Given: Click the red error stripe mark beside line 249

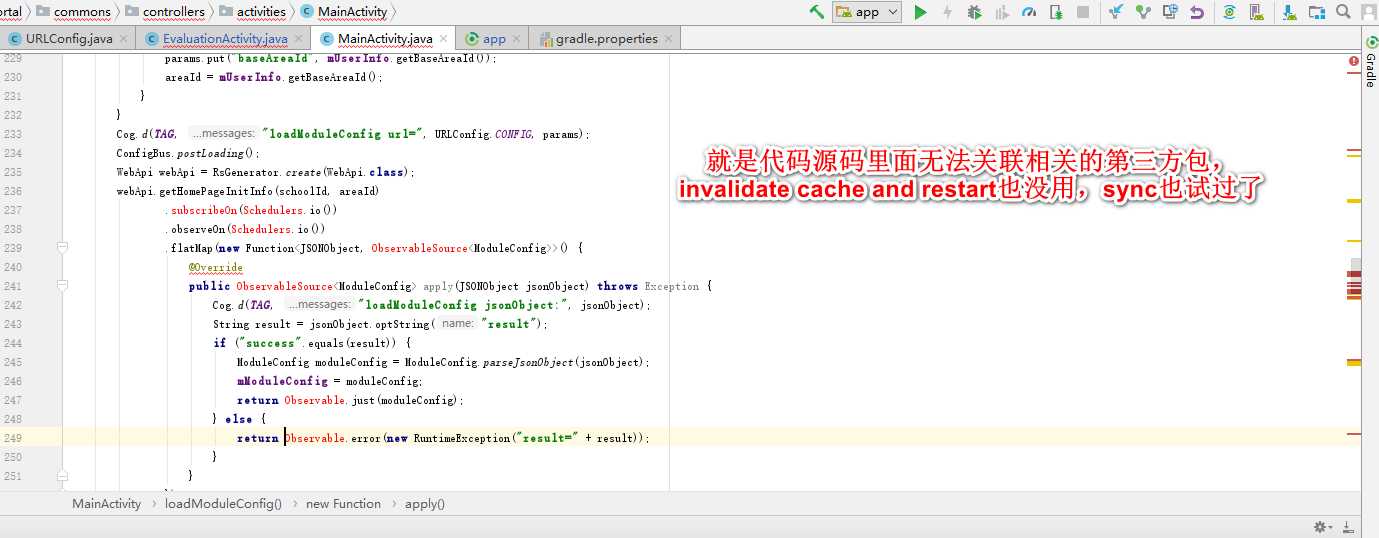Looking at the screenshot, I should point(1354,433).
